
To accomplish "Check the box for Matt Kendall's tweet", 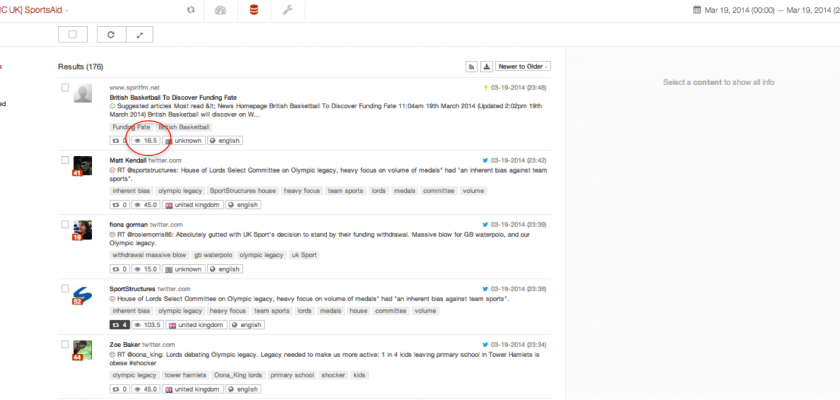I will (x=66, y=160).
